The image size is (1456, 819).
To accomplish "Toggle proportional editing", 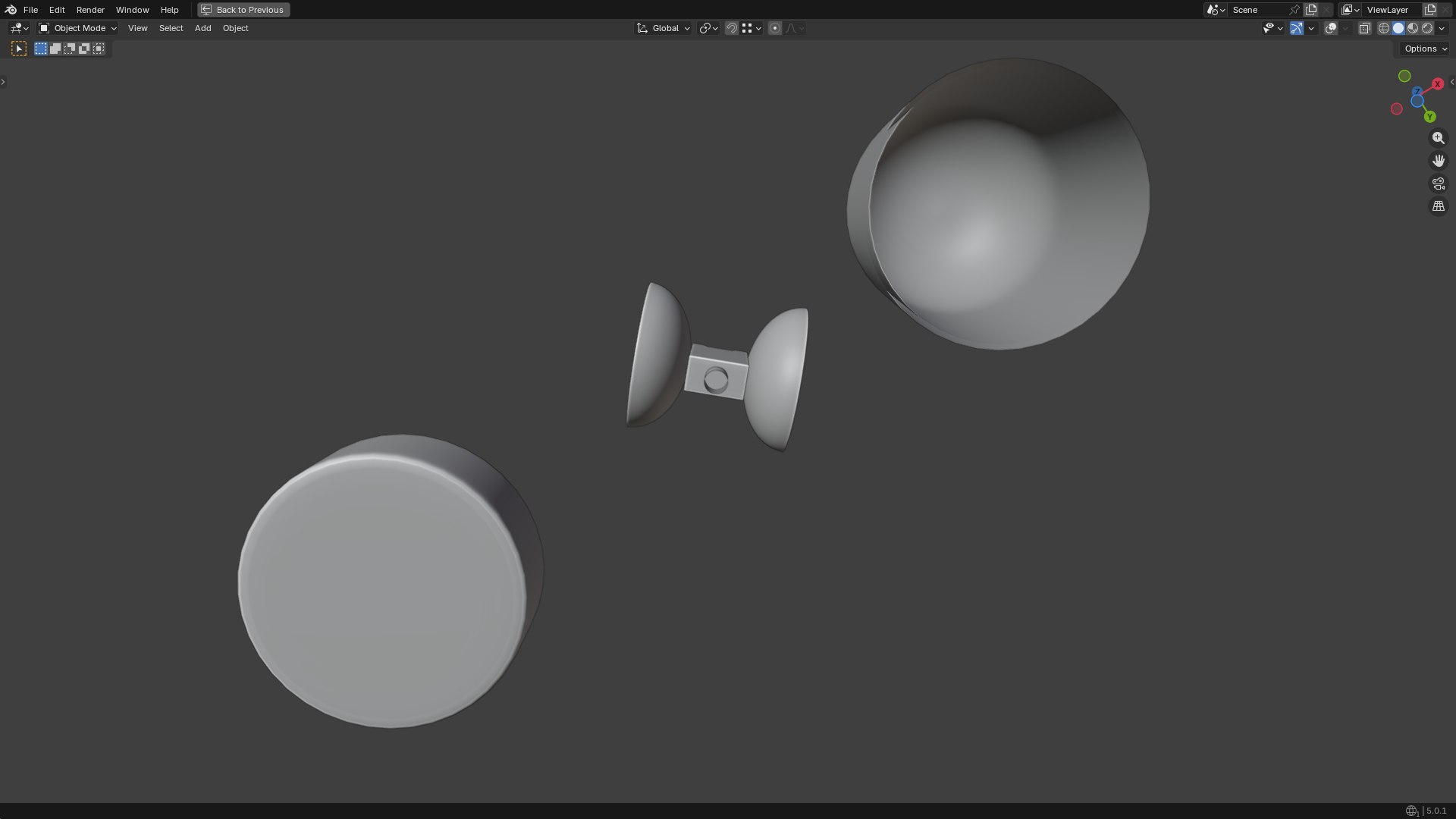I will 774,28.
